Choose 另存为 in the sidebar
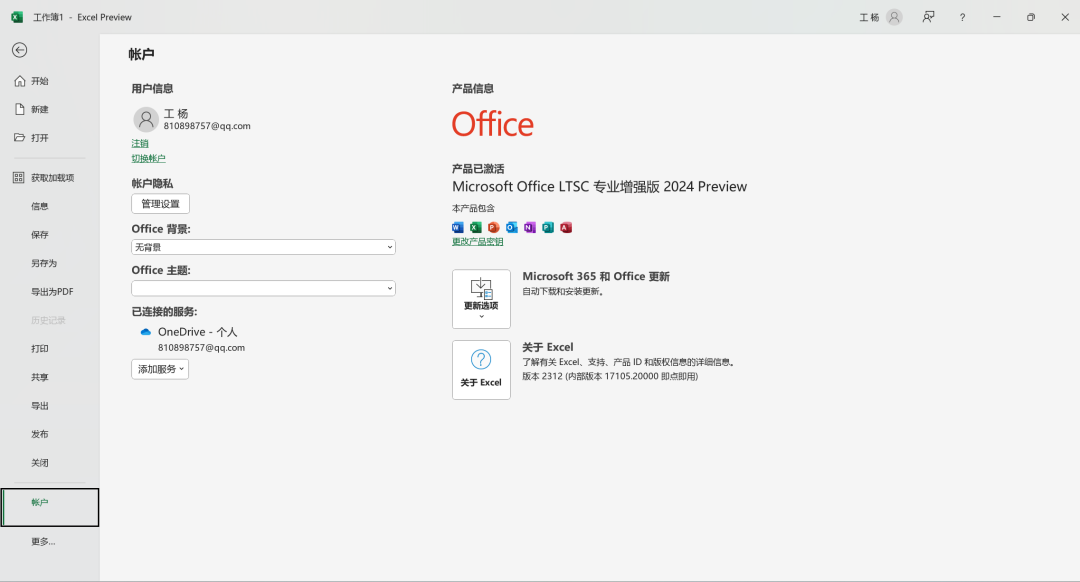This screenshot has width=1080, height=582. click(x=44, y=263)
